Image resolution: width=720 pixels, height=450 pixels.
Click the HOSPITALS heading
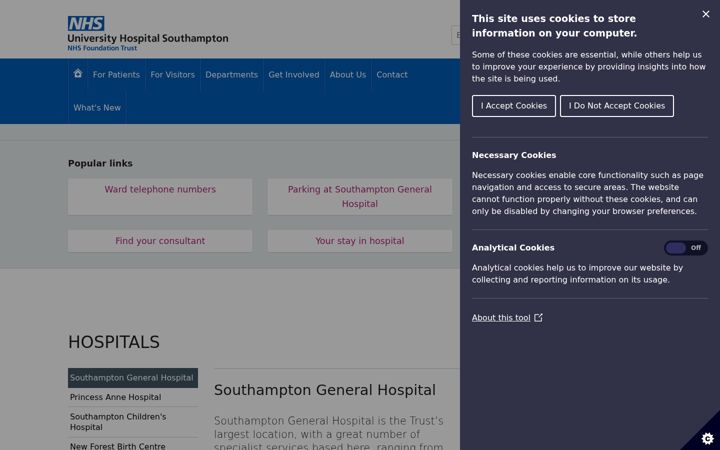click(x=114, y=342)
